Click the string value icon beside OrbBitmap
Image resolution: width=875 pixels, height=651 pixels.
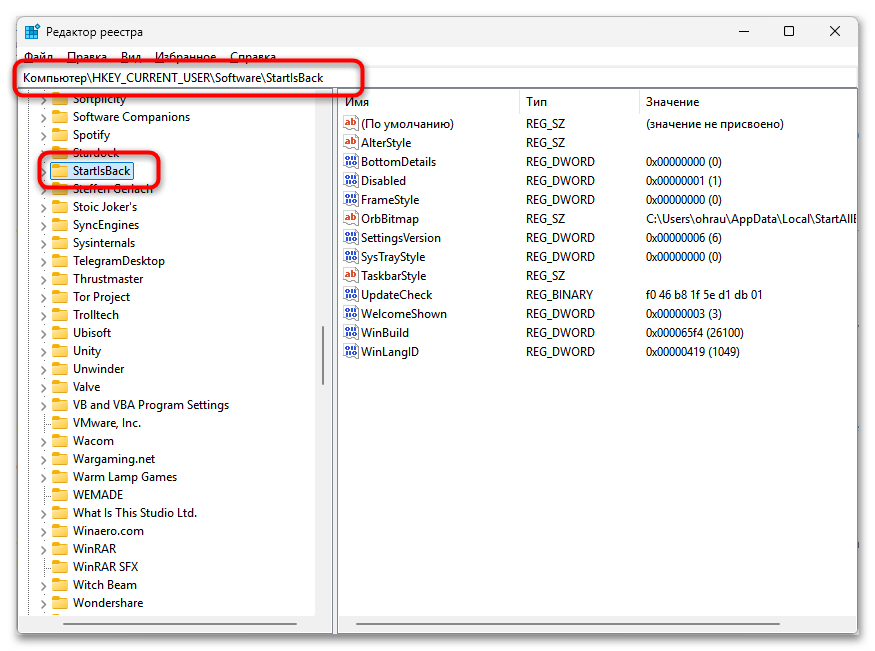[x=351, y=218]
